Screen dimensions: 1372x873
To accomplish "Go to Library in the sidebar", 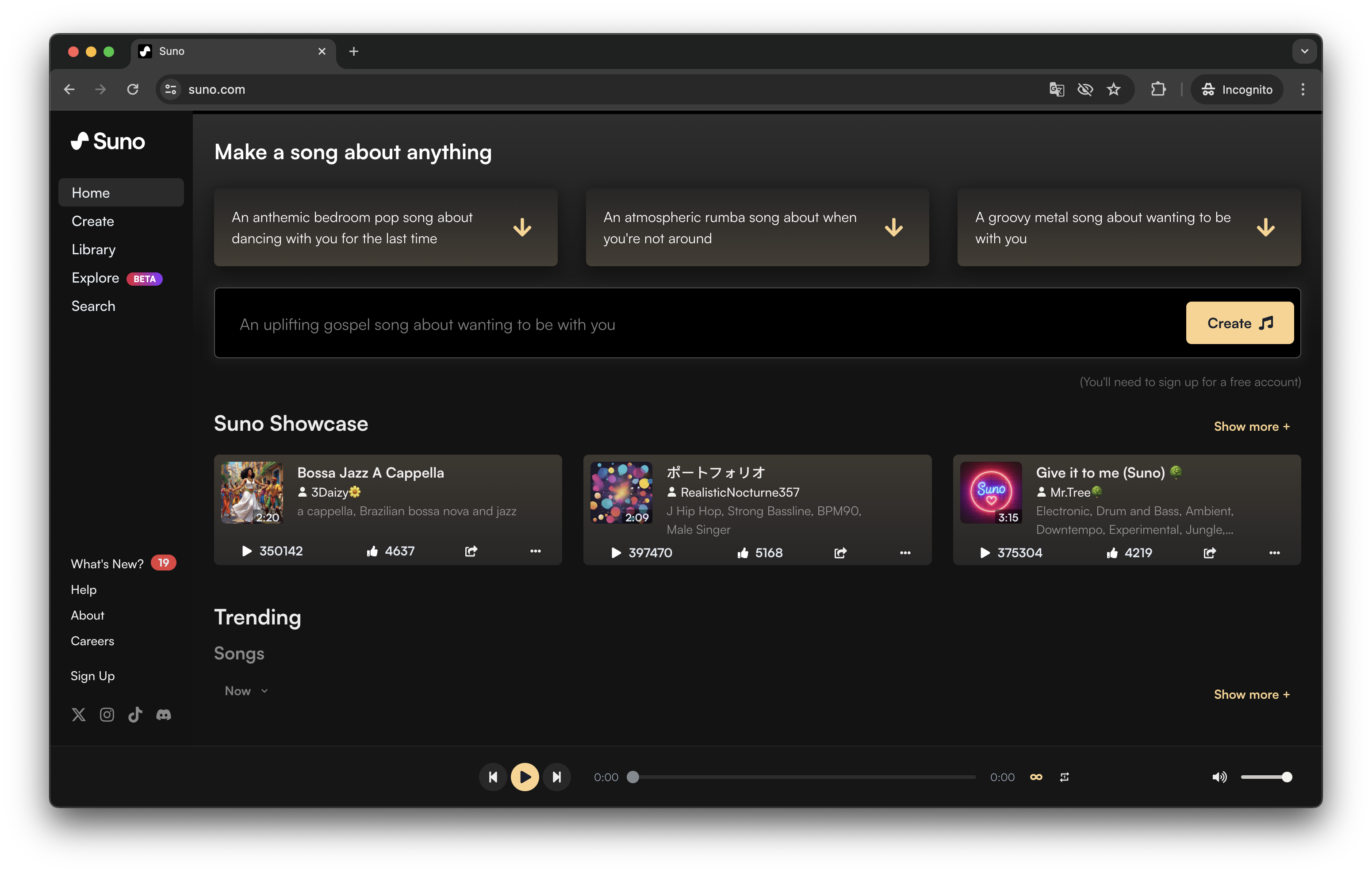I will coord(93,249).
